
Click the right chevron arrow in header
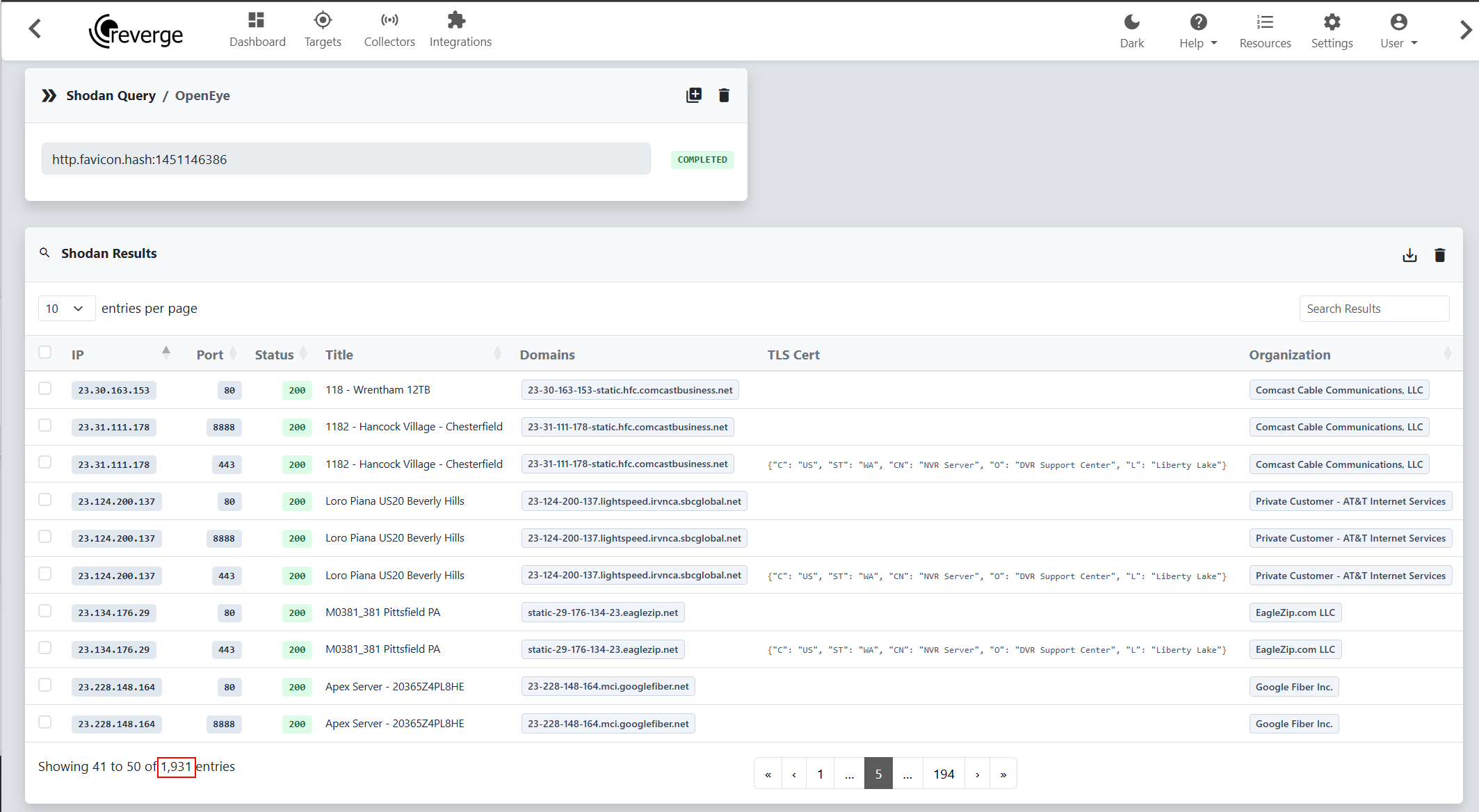1465,30
